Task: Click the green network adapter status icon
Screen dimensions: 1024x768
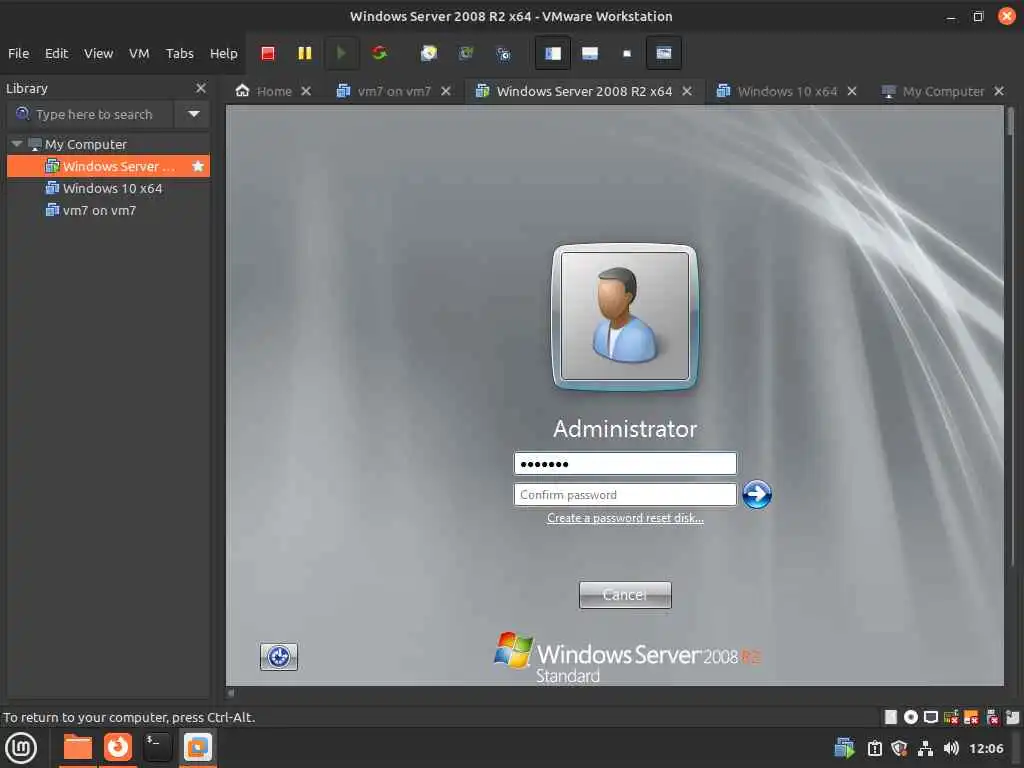Action: [951, 717]
